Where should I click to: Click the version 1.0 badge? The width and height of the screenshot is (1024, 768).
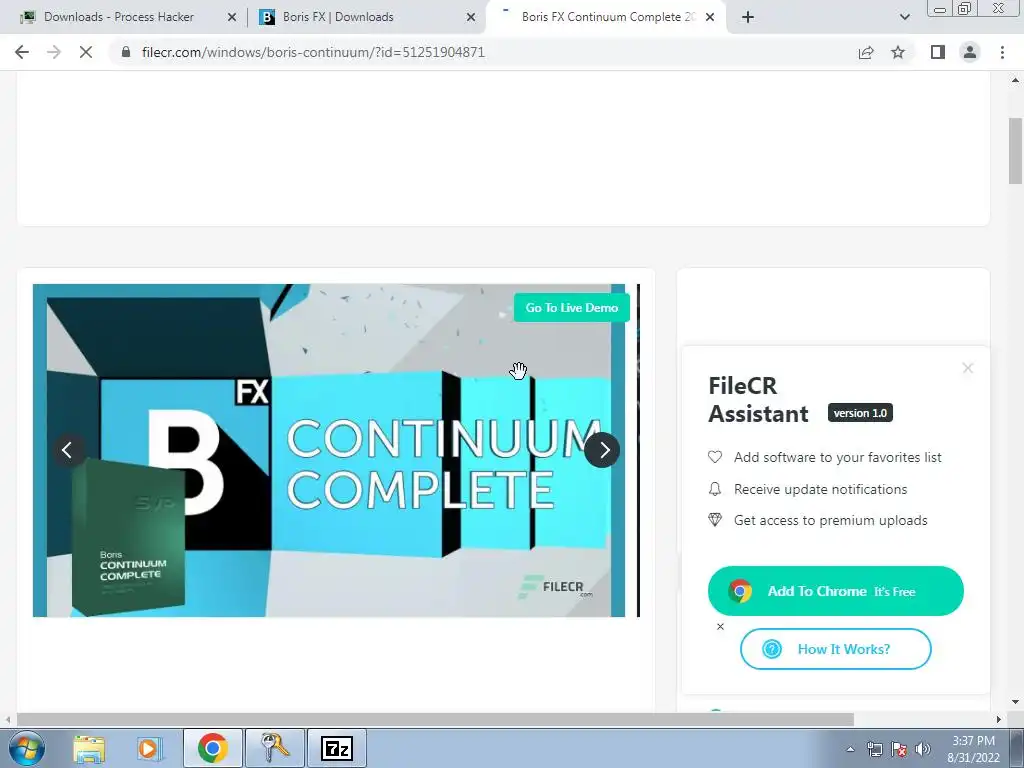860,413
